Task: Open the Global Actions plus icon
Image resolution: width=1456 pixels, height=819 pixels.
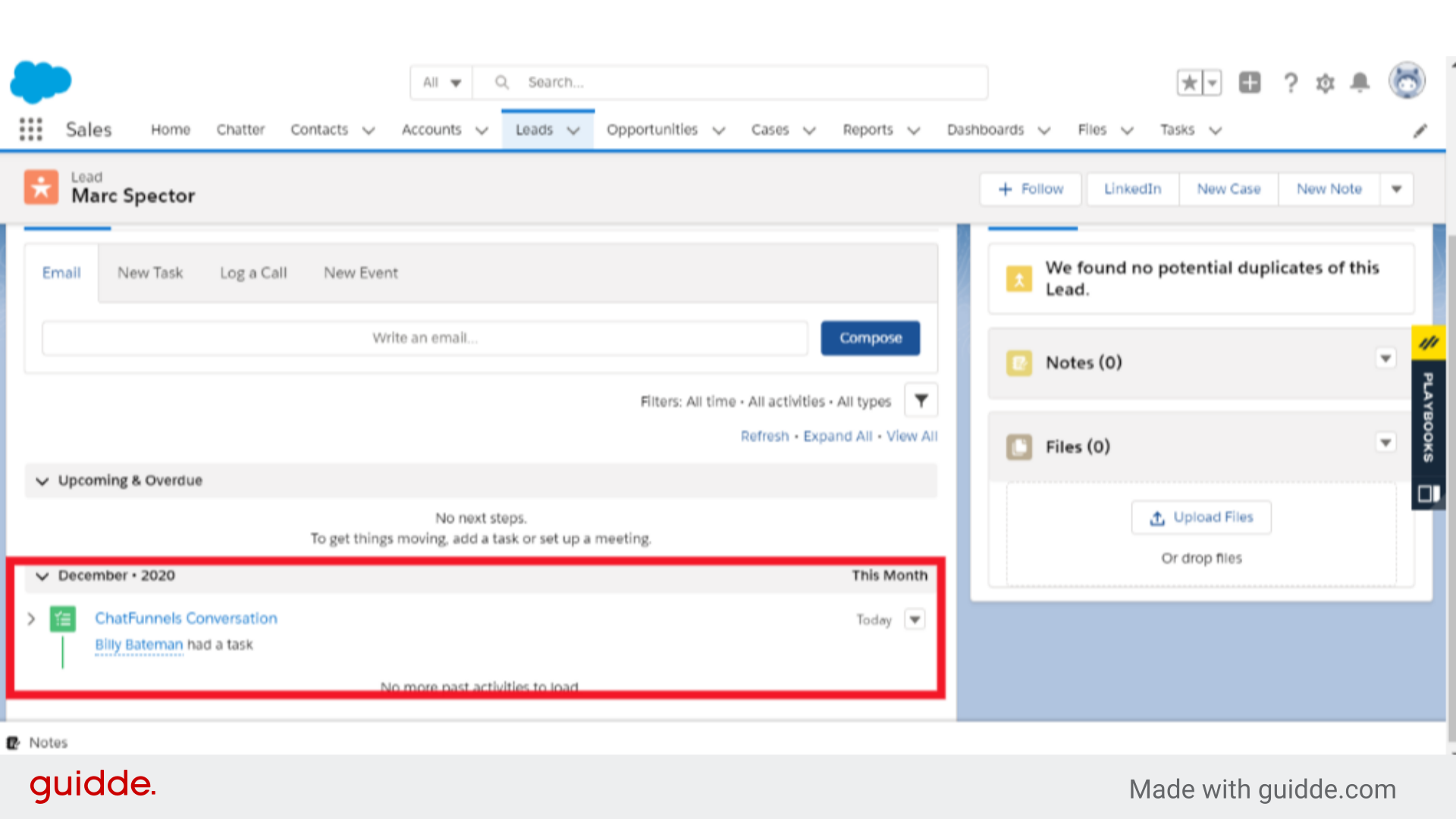Action: coord(1250,82)
